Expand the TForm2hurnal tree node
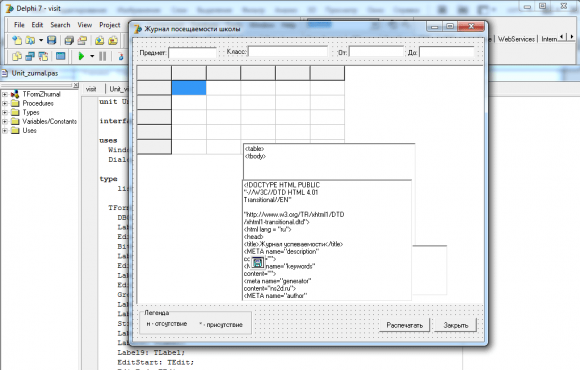This screenshot has width=580, height=370. click(4, 94)
